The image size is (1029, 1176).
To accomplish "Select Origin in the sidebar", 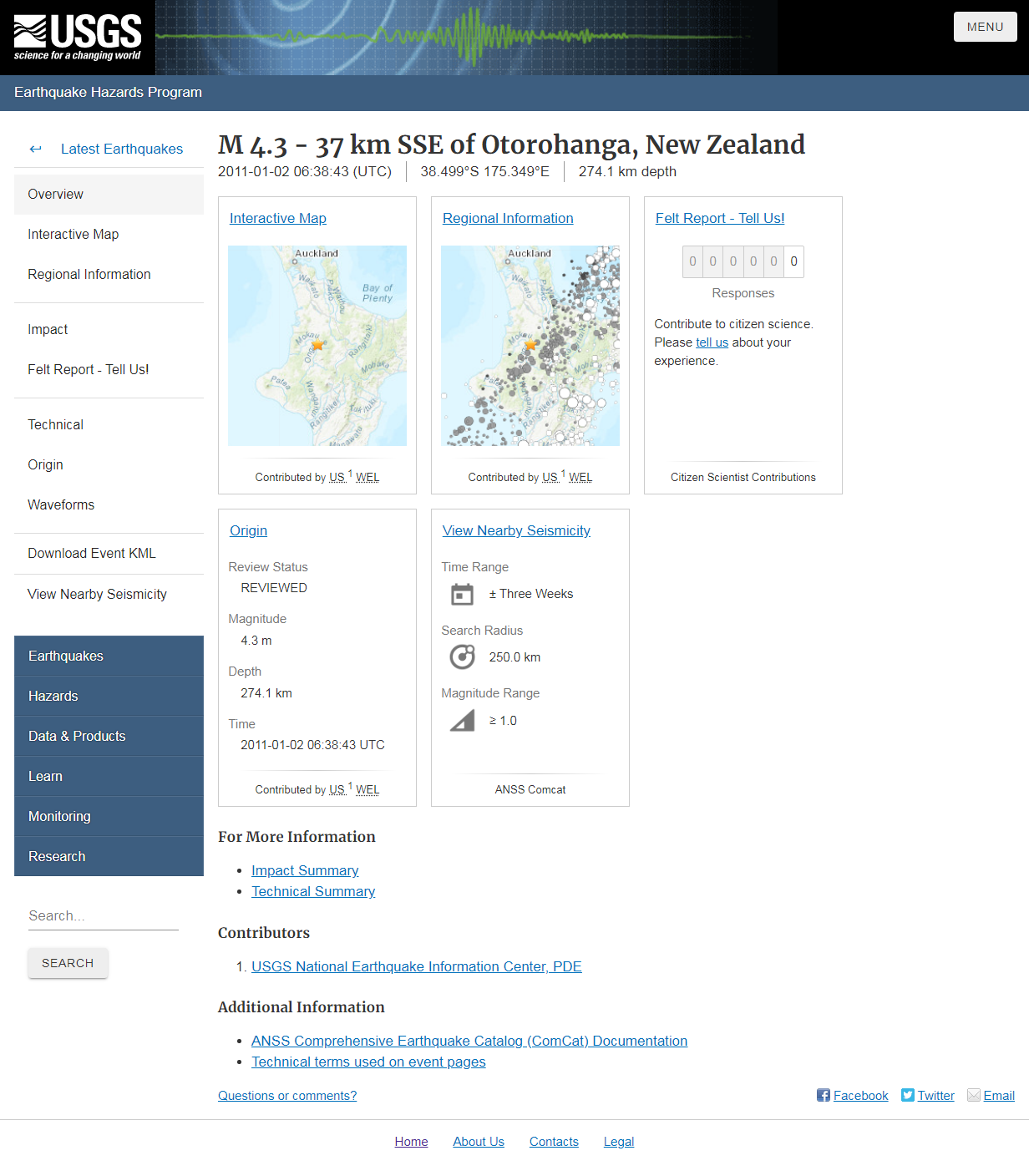I will click(x=109, y=465).
